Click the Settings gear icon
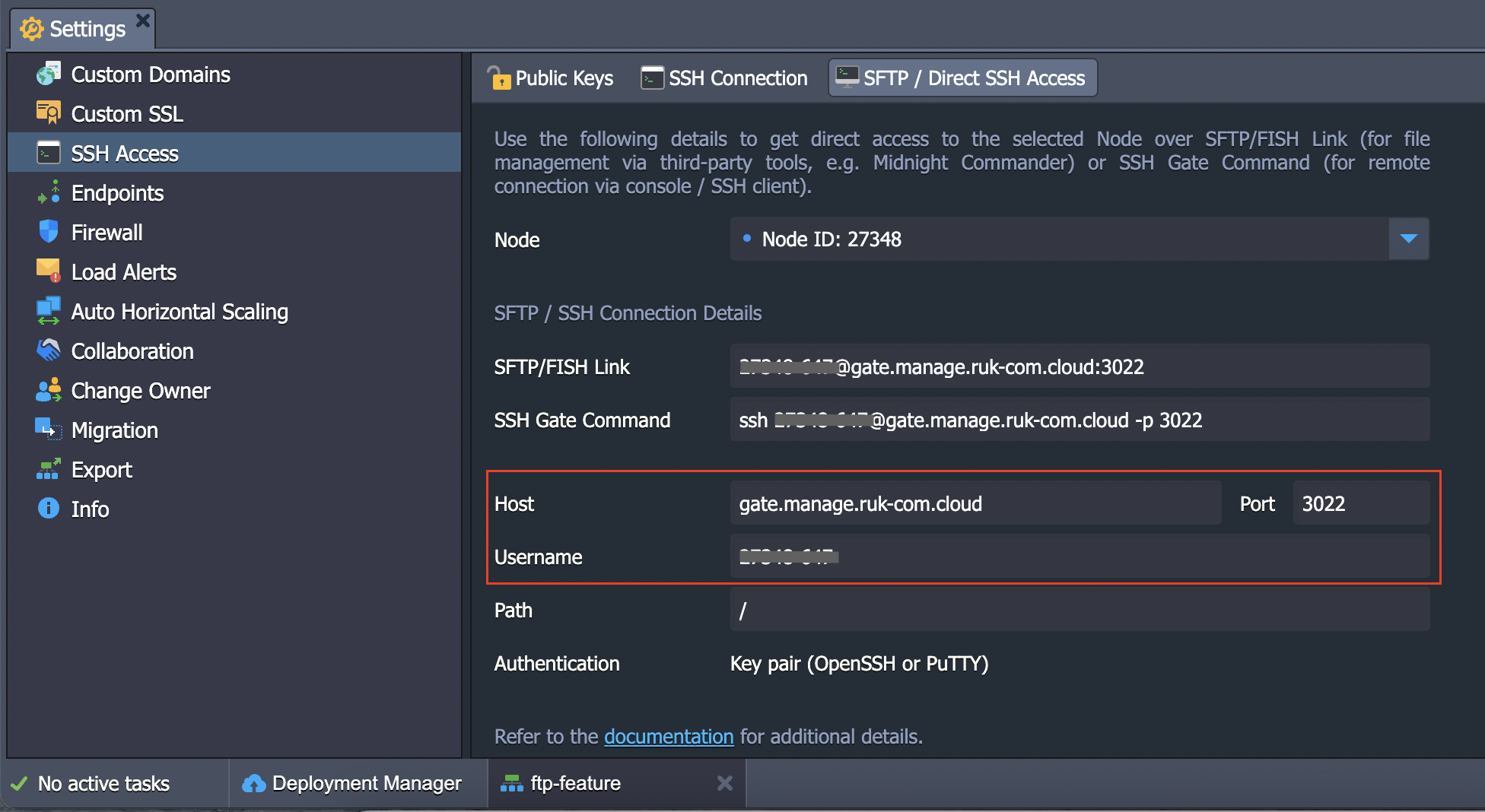 click(x=31, y=28)
